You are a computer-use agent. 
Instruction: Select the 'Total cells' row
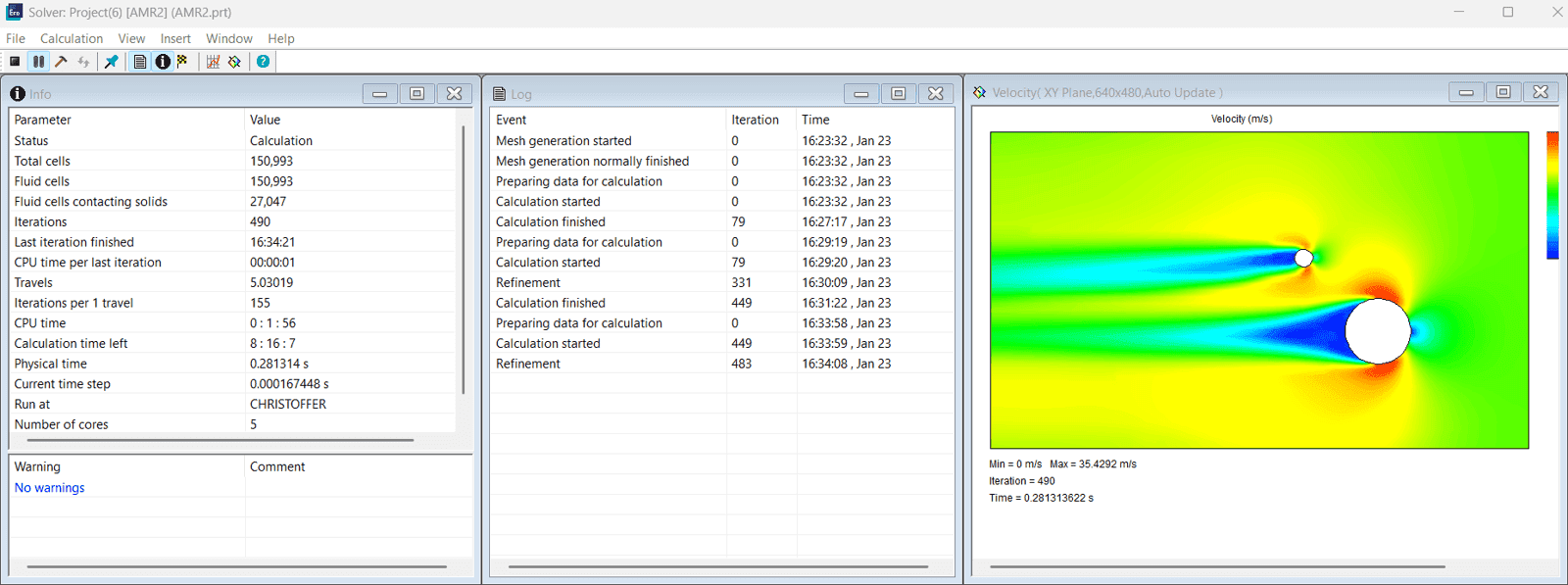[x=232, y=161]
